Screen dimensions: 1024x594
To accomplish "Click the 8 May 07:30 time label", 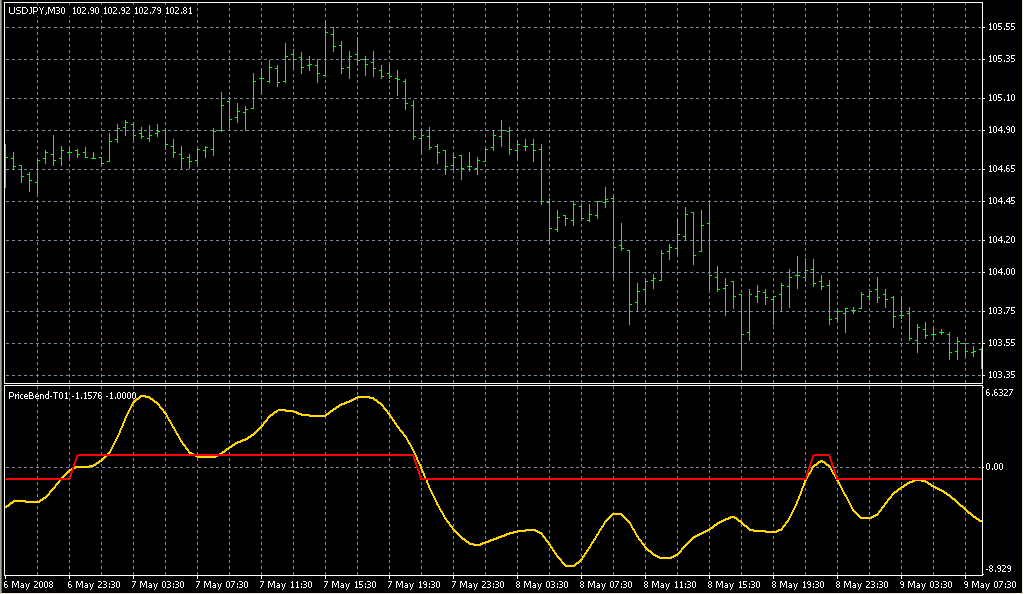I will (604, 584).
